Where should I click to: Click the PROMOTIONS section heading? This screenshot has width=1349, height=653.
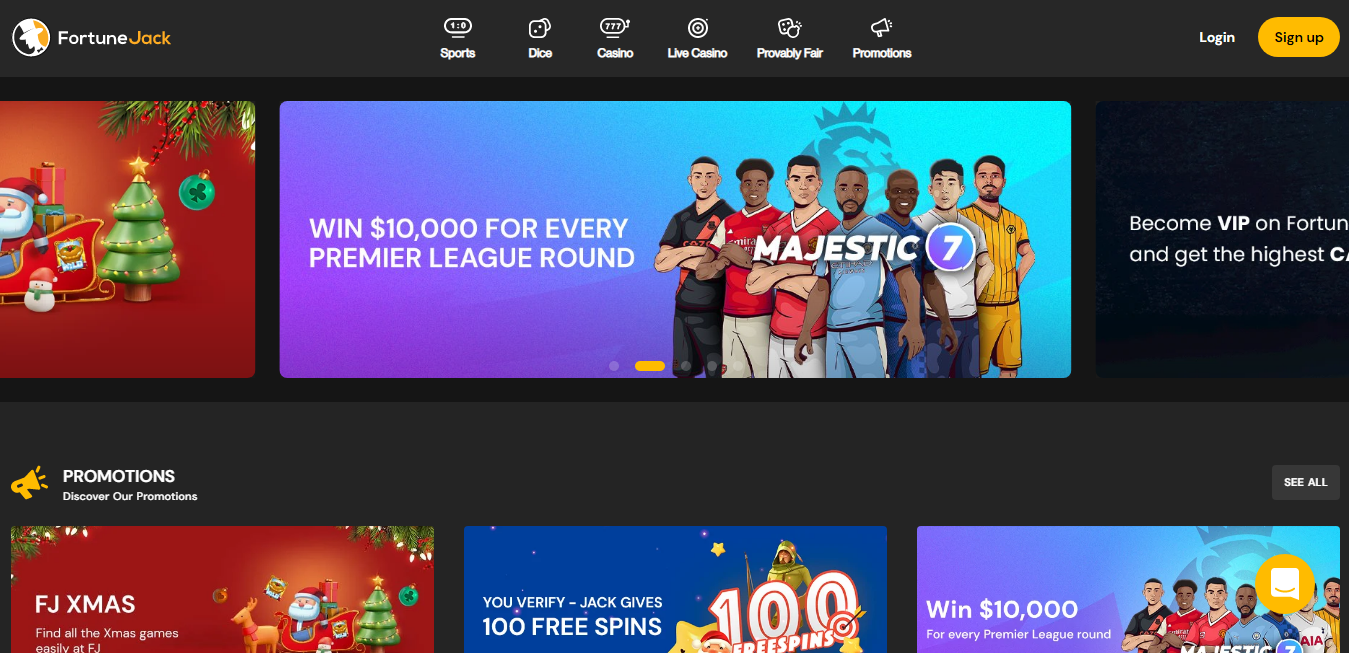[x=119, y=476]
